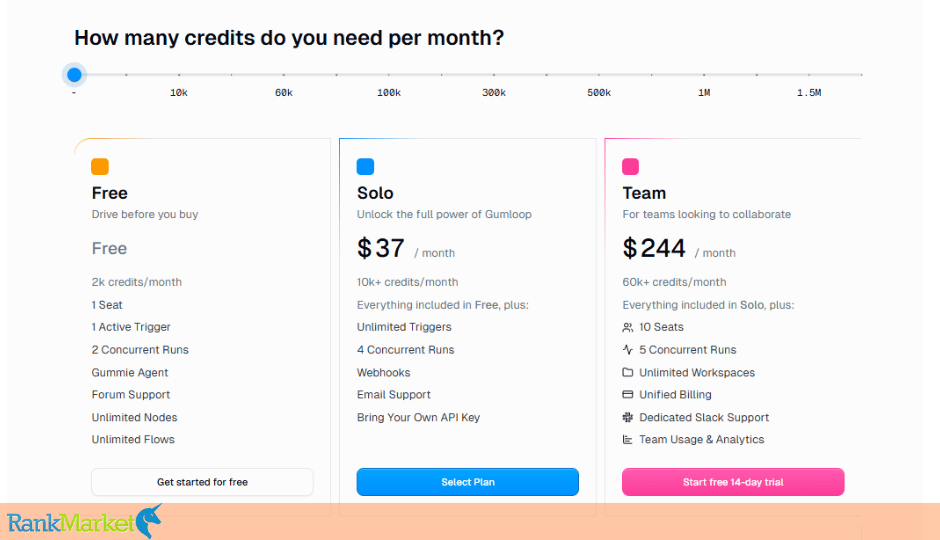This screenshot has height=540, width=940.
Task: Click the orange Free plan icon
Action: (100, 166)
